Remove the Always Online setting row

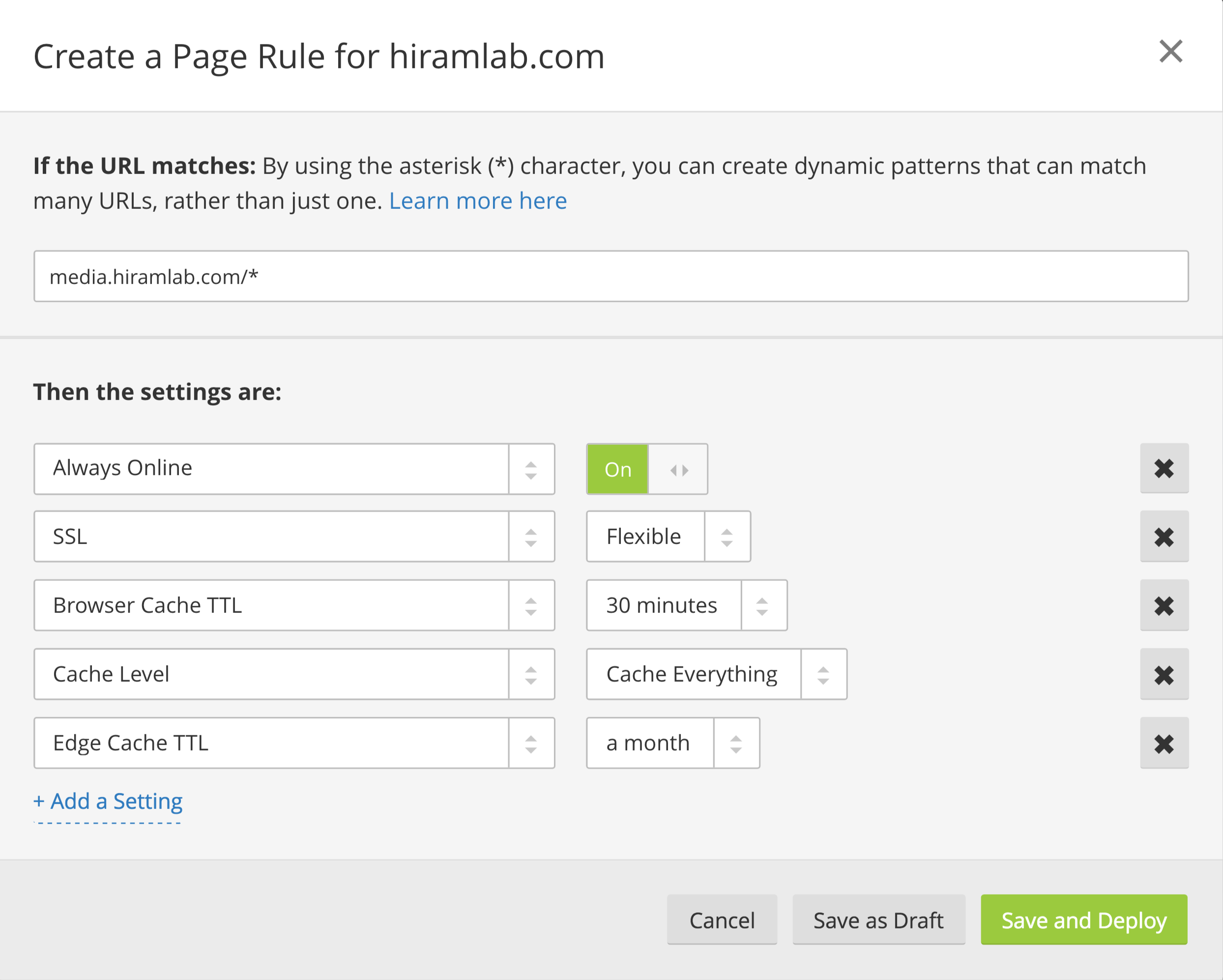pos(1164,468)
